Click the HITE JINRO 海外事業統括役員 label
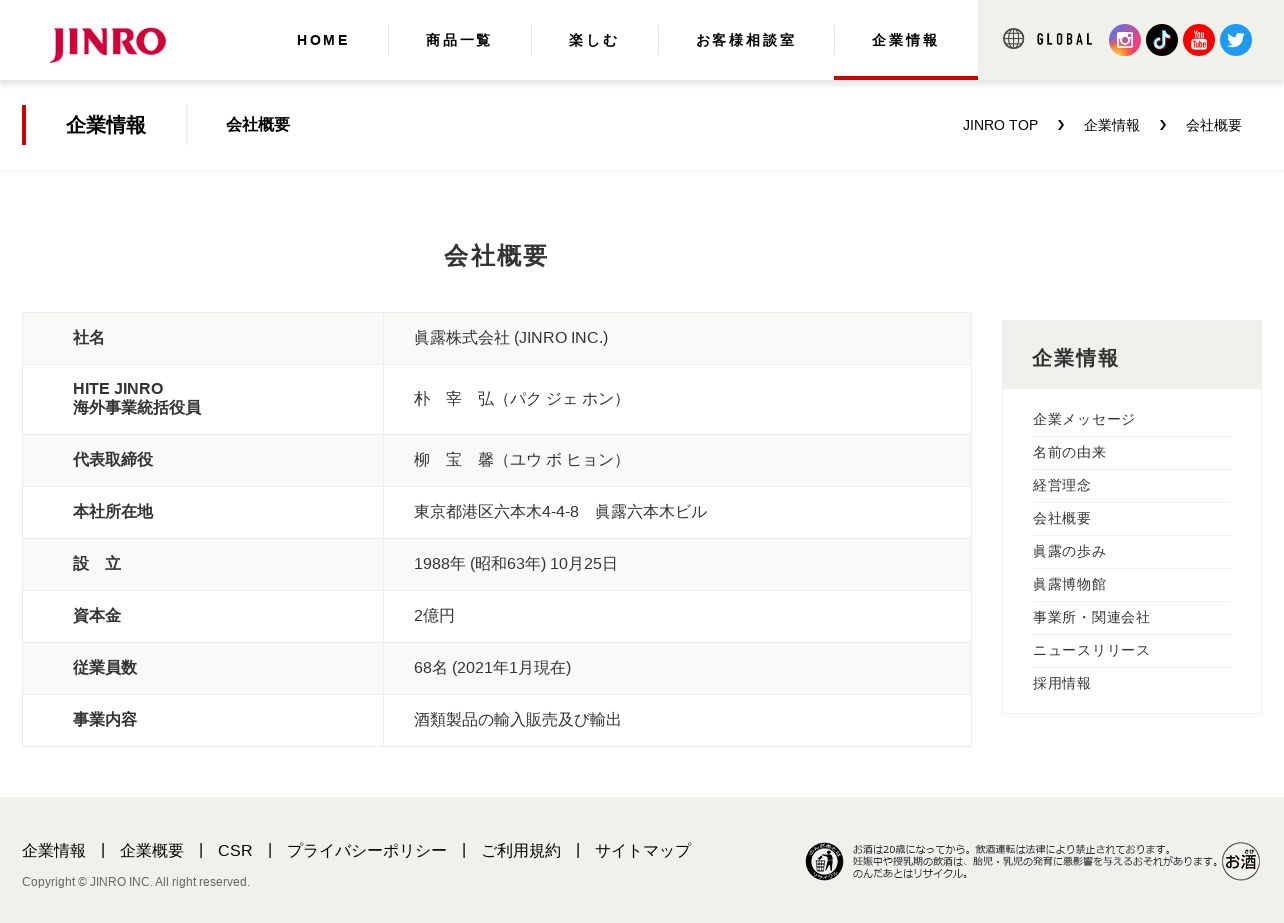 tap(137, 398)
